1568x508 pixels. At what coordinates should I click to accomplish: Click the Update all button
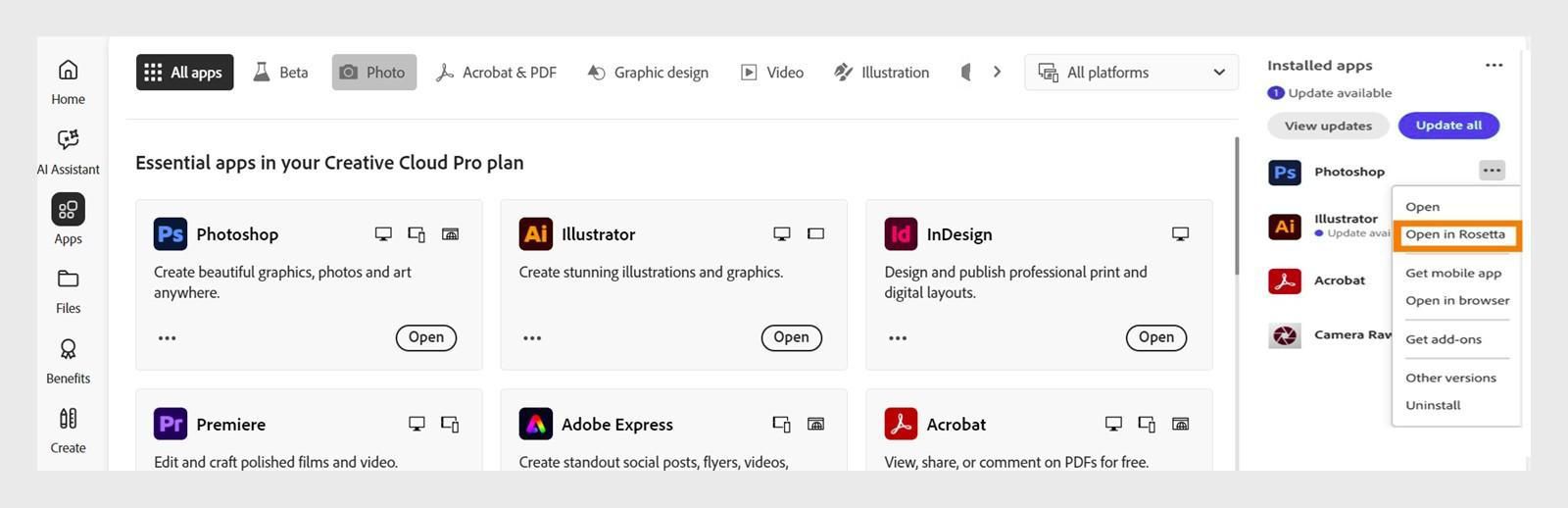coord(1448,126)
